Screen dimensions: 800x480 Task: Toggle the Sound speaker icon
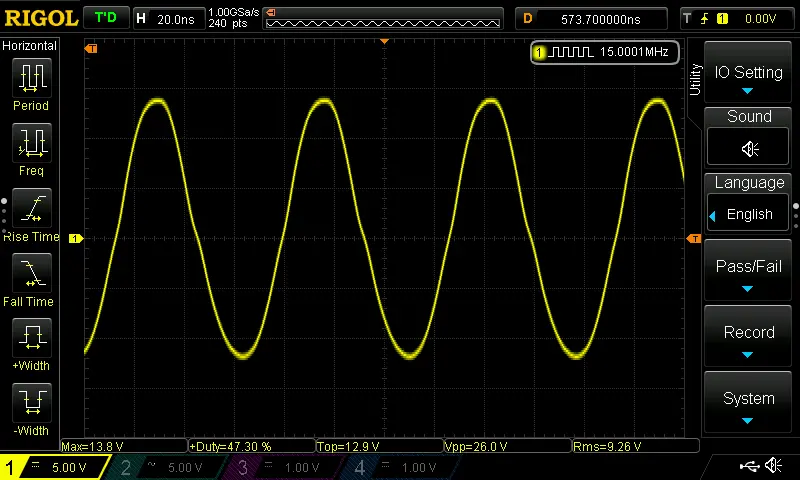click(749, 148)
